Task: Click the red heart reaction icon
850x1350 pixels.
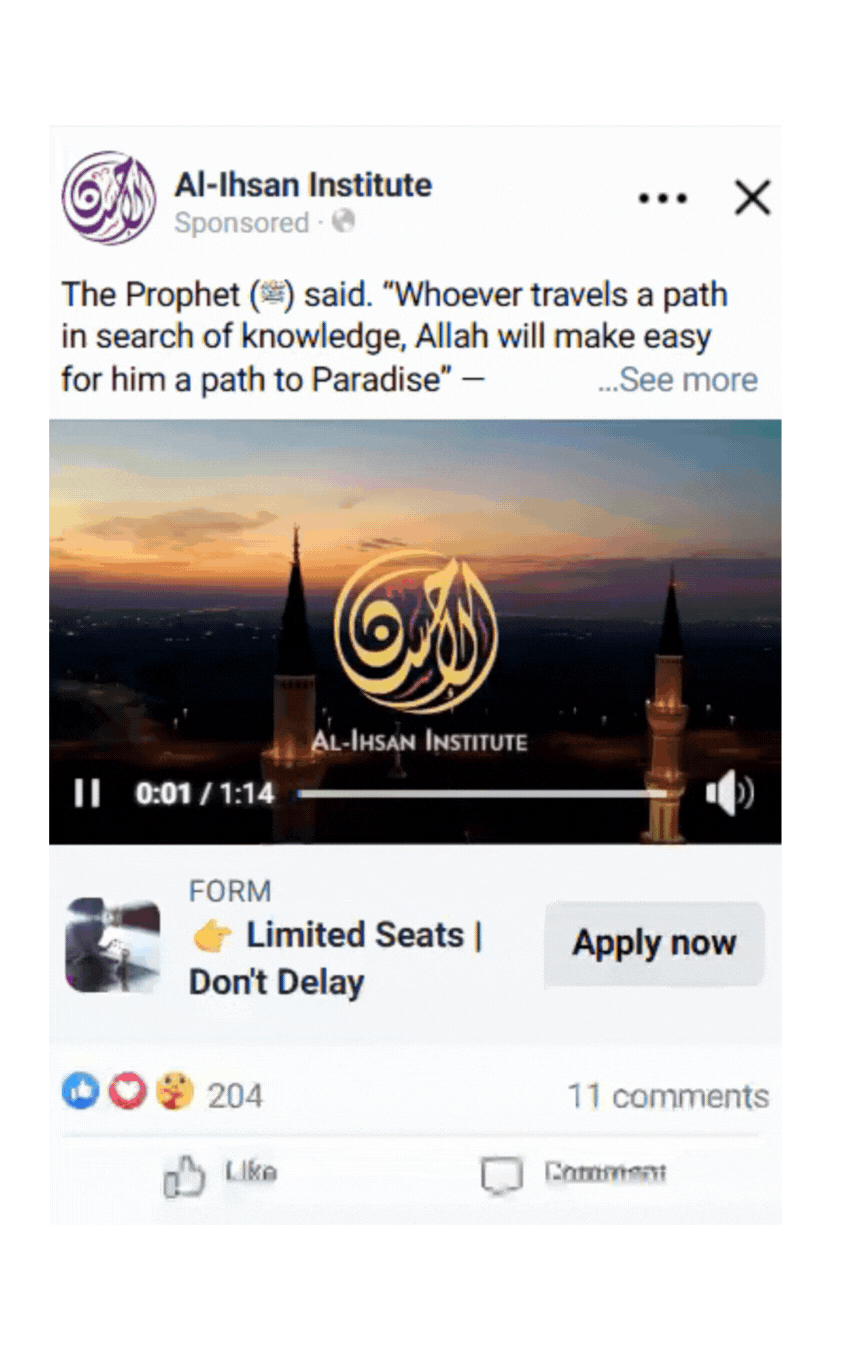Action: [x=127, y=1091]
